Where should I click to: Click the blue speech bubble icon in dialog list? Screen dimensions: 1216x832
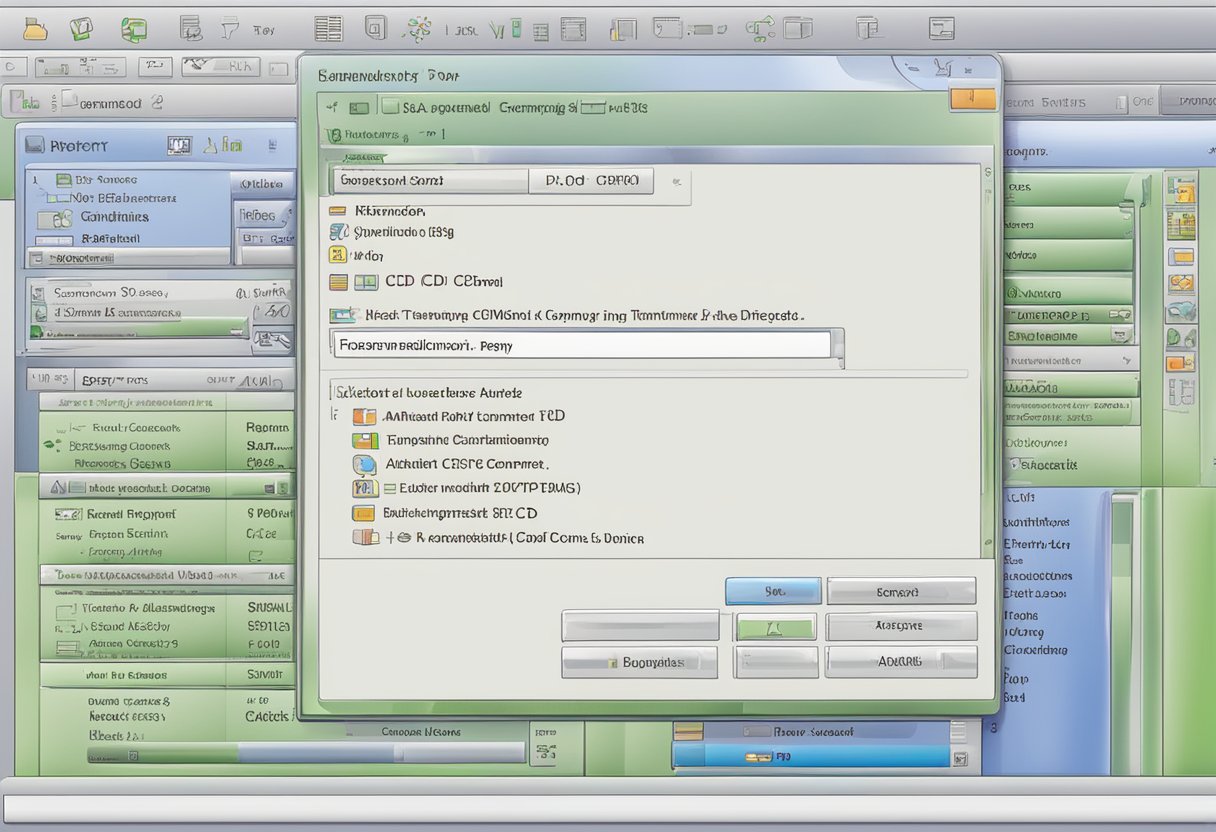(364, 464)
